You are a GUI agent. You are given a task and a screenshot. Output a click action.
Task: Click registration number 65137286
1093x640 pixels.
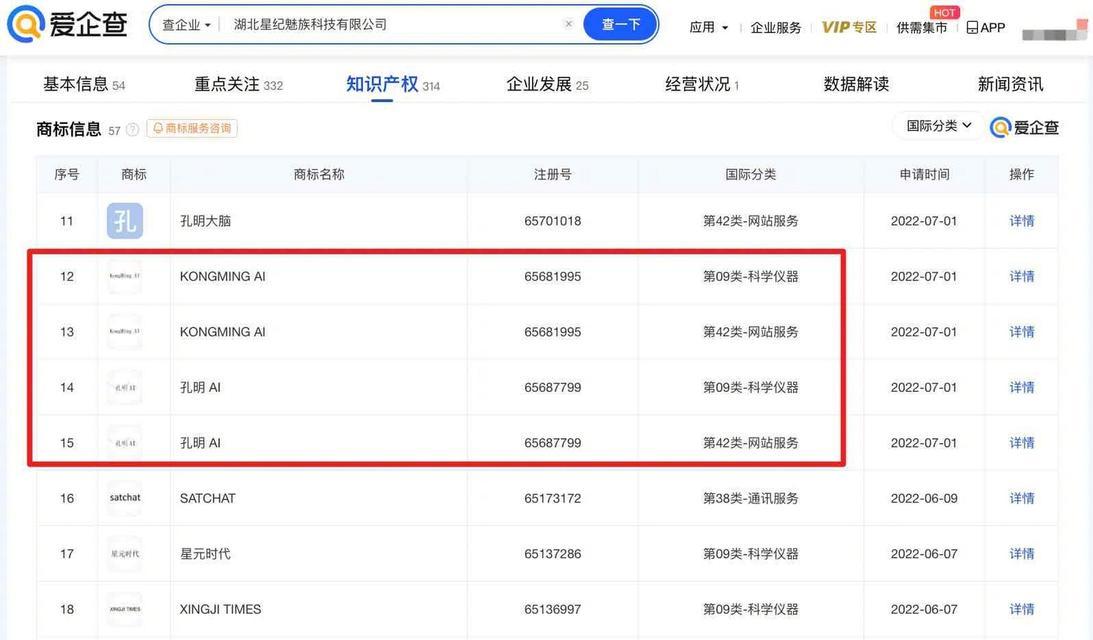point(553,554)
